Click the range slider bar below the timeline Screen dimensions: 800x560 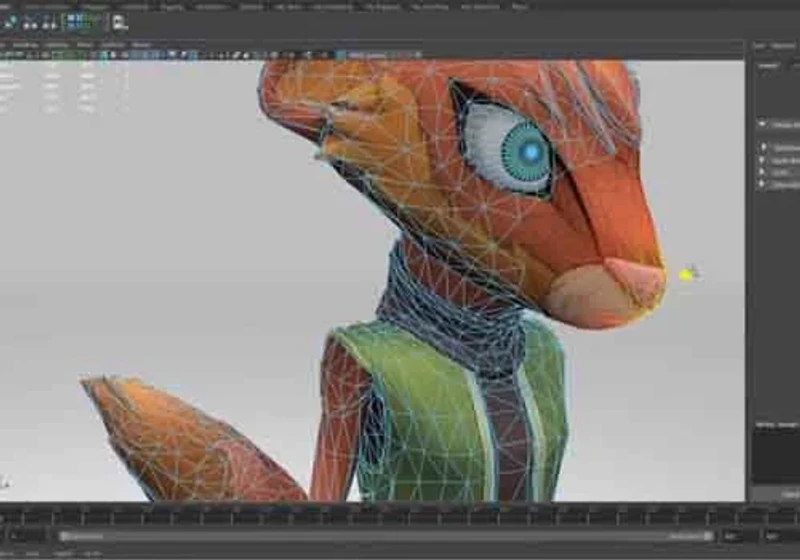(x=386, y=536)
